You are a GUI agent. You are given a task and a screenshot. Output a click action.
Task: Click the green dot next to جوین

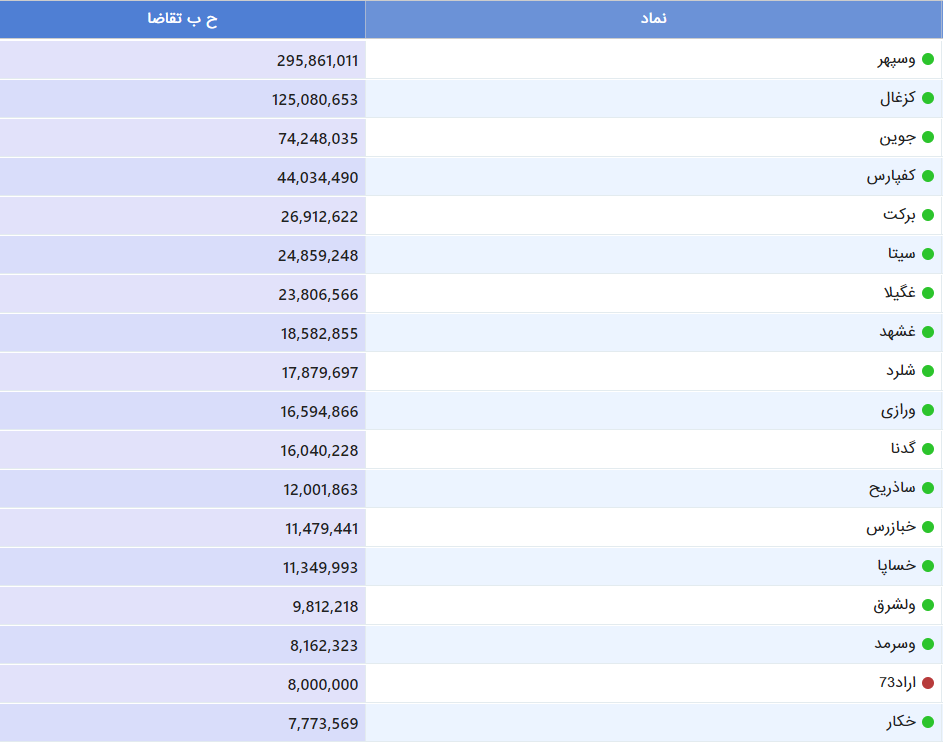(x=928, y=137)
